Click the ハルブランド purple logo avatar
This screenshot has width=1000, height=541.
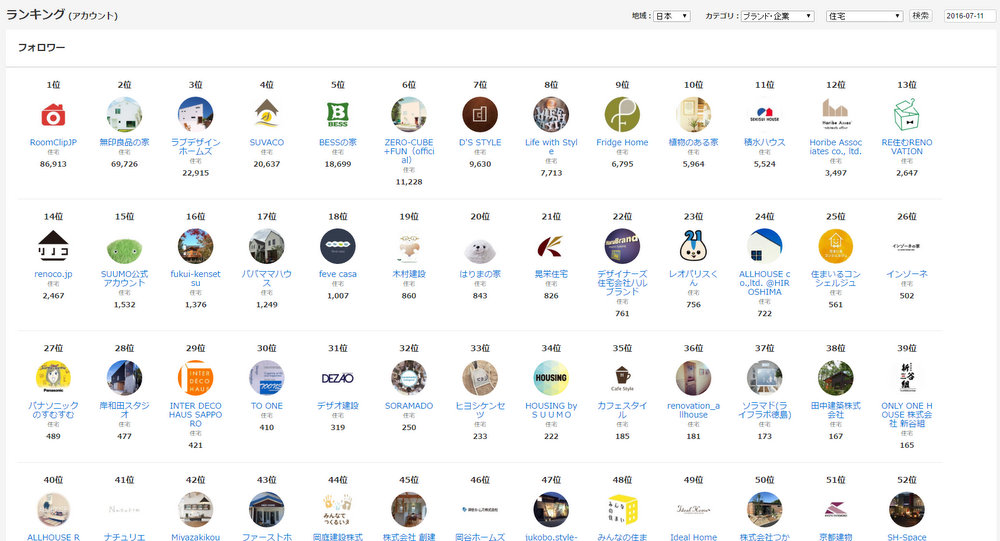622,246
